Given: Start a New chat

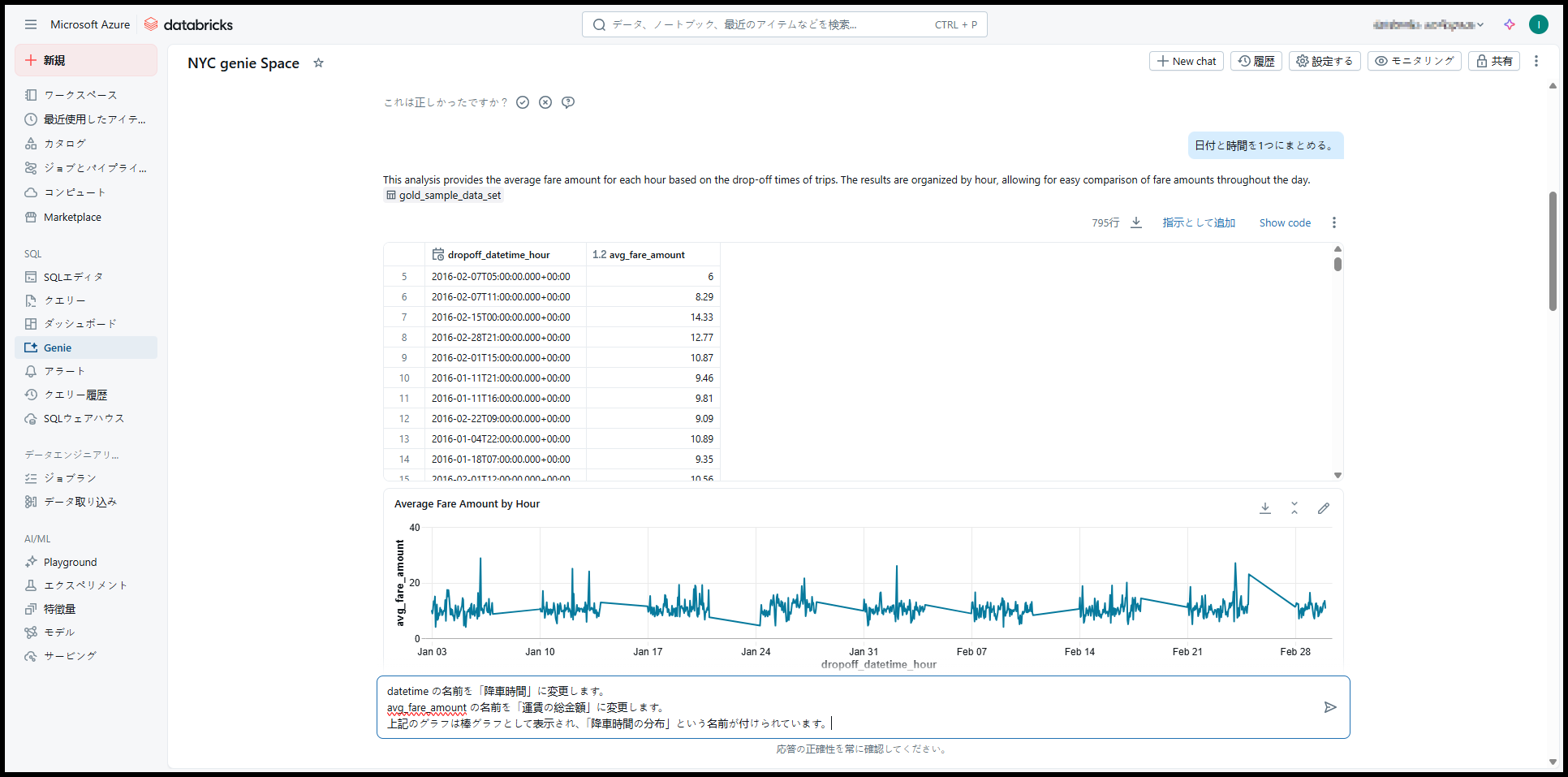Looking at the screenshot, I should tap(1186, 61).
